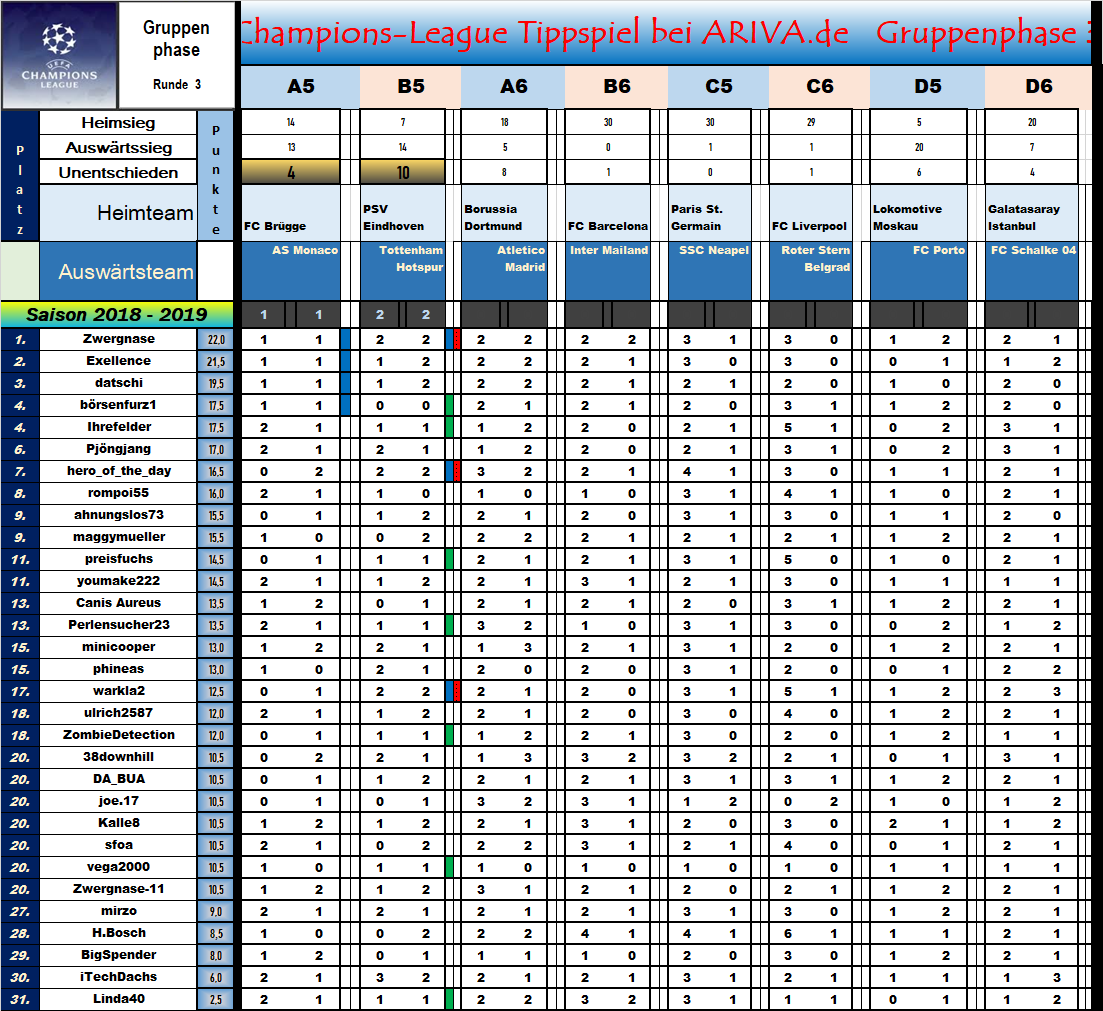Click the Gruppenphase Runde 3 cell
Image resolution: width=1103 pixels, height=1011 pixels.
[x=177, y=55]
